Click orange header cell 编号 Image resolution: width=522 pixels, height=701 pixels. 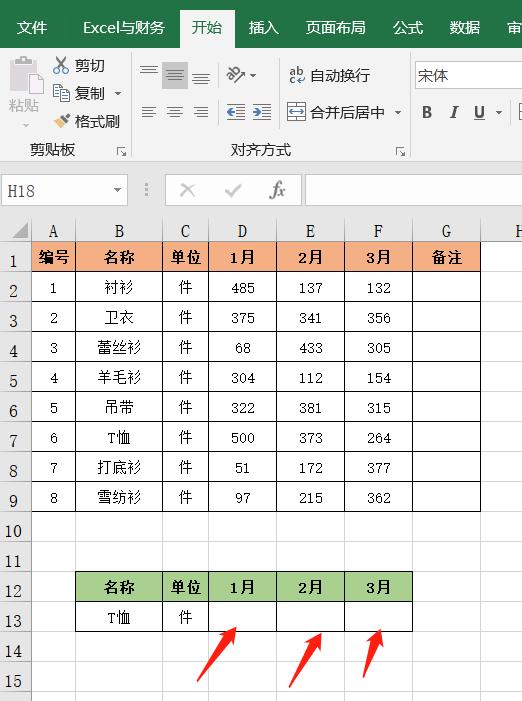54,257
